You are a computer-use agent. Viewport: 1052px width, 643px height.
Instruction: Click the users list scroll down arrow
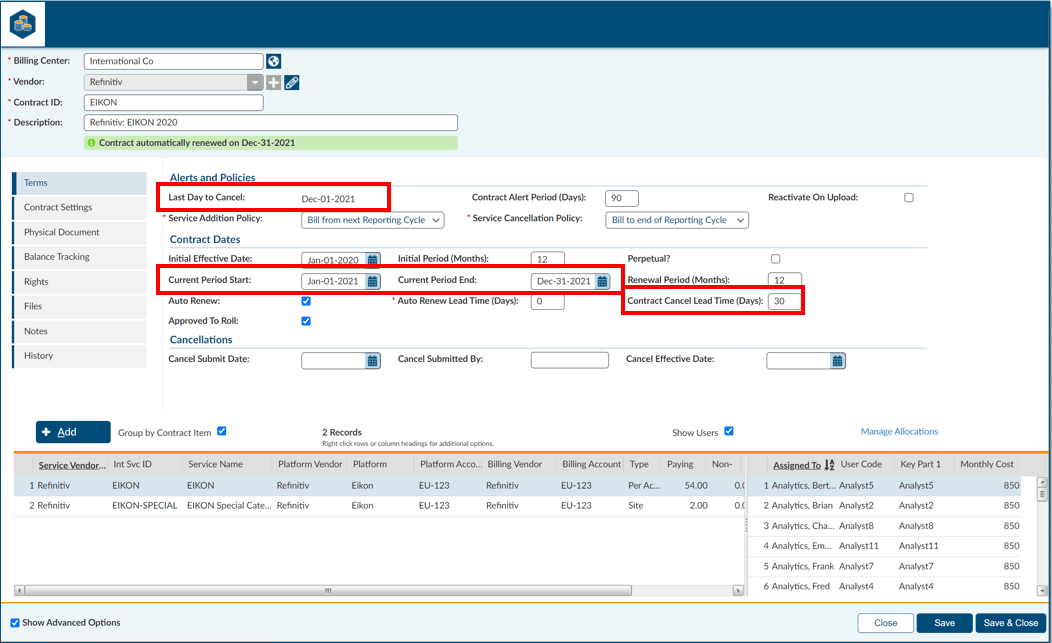tap(1041, 591)
